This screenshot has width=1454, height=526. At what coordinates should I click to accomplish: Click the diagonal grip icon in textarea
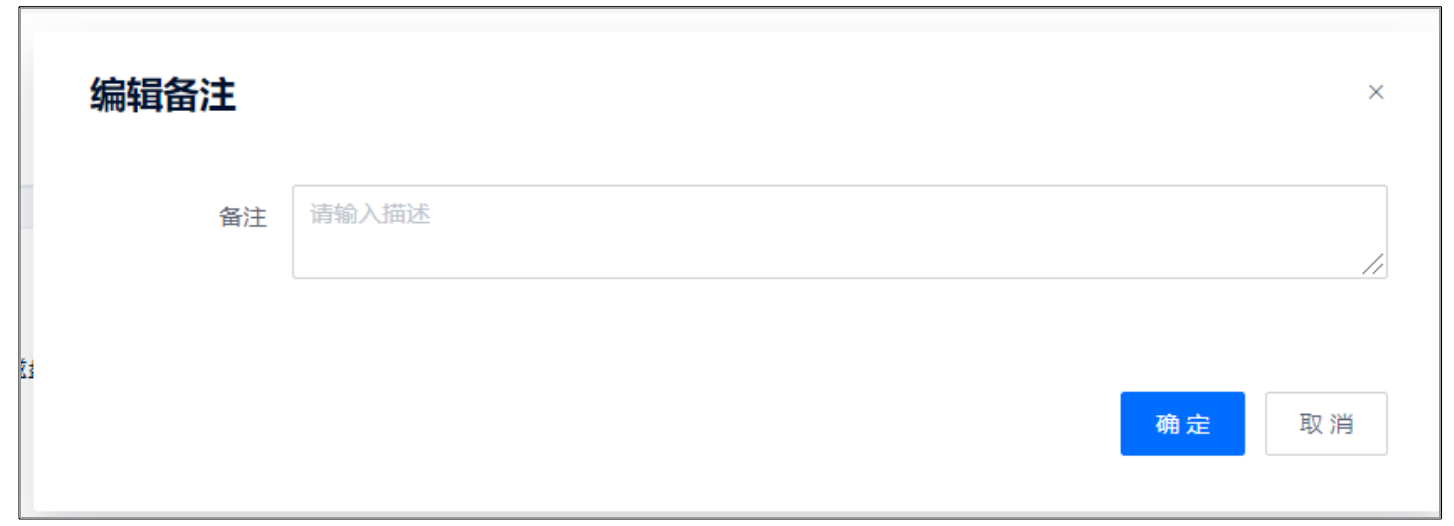pyautogui.click(x=1373, y=264)
